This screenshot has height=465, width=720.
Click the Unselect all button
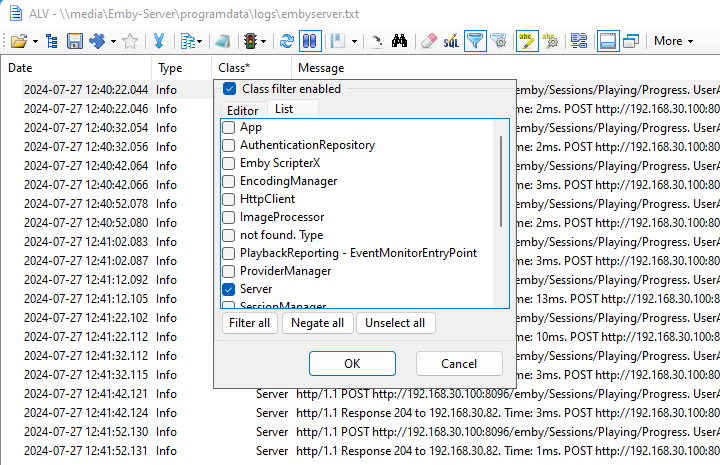pyautogui.click(x=395, y=323)
